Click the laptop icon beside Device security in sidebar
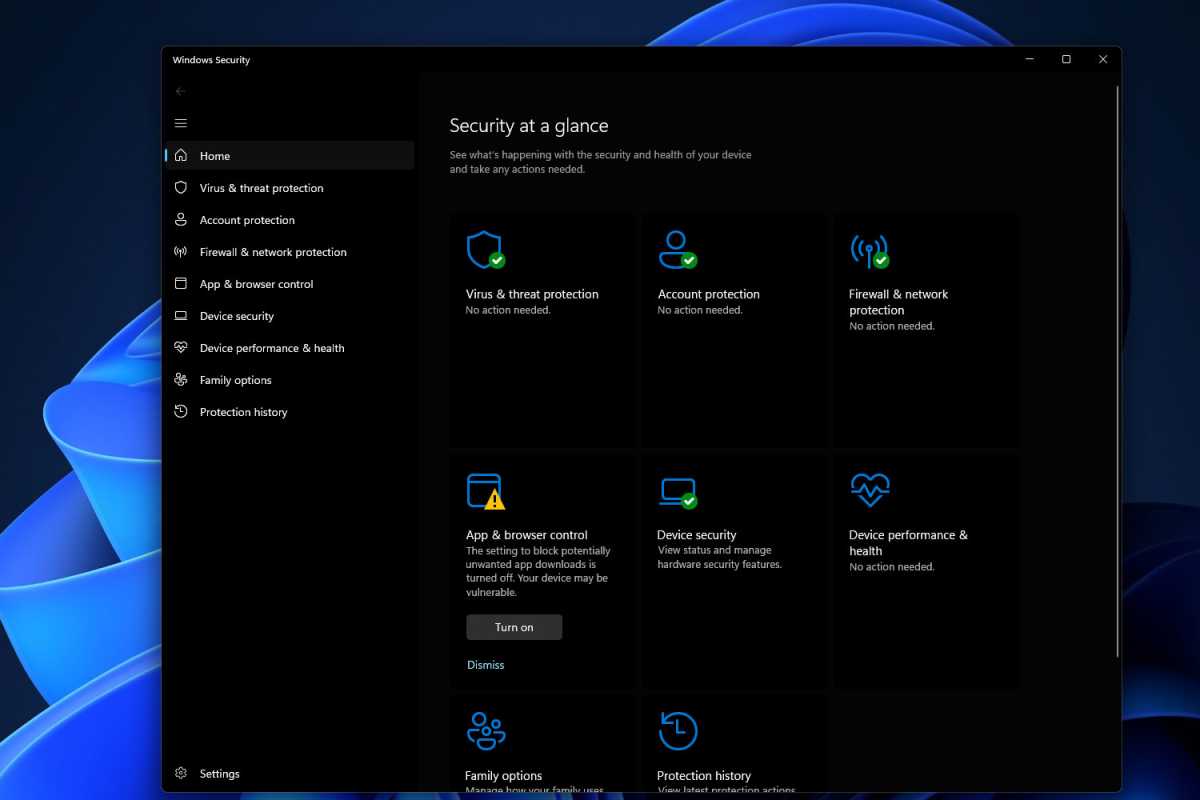1200x800 pixels. coord(180,315)
